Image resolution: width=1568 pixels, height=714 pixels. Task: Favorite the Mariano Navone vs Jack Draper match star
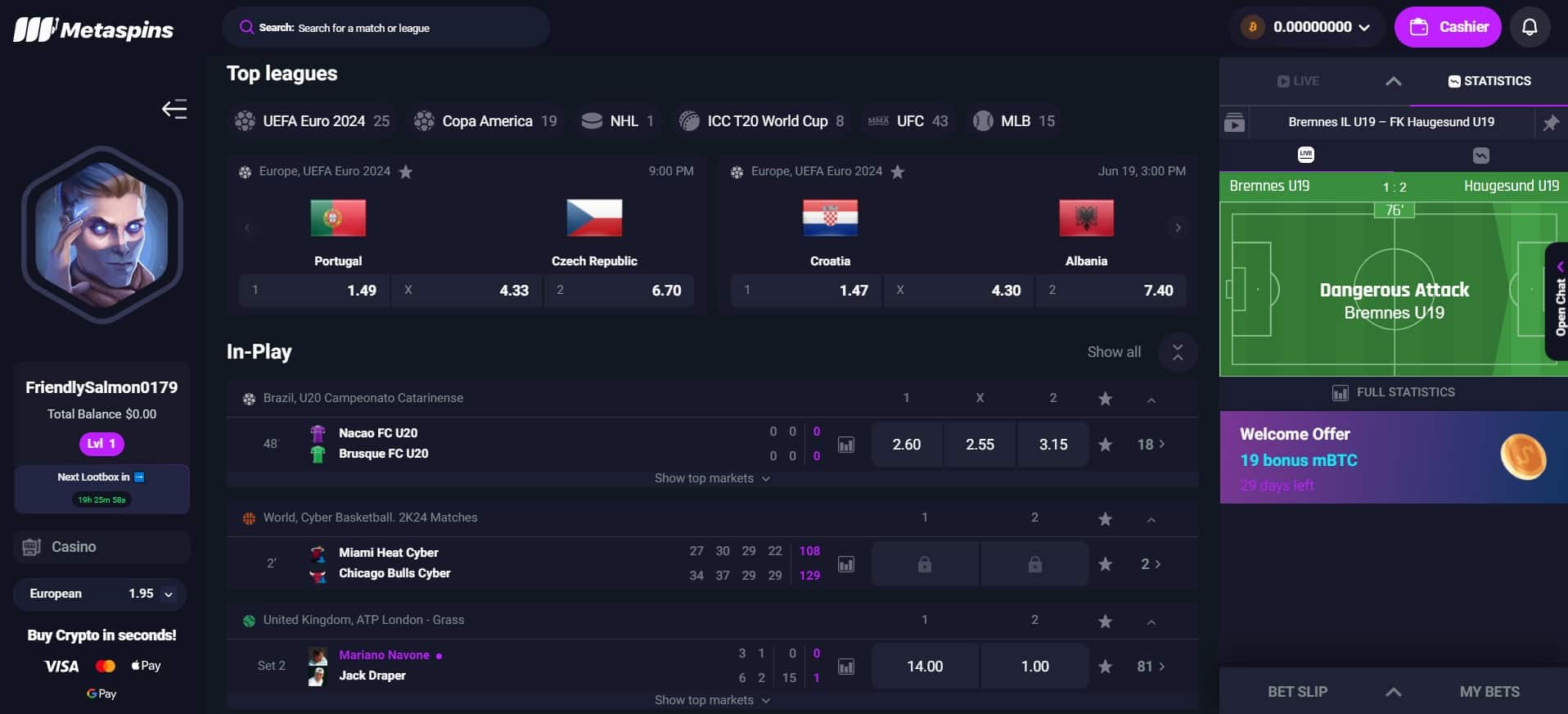click(1105, 667)
